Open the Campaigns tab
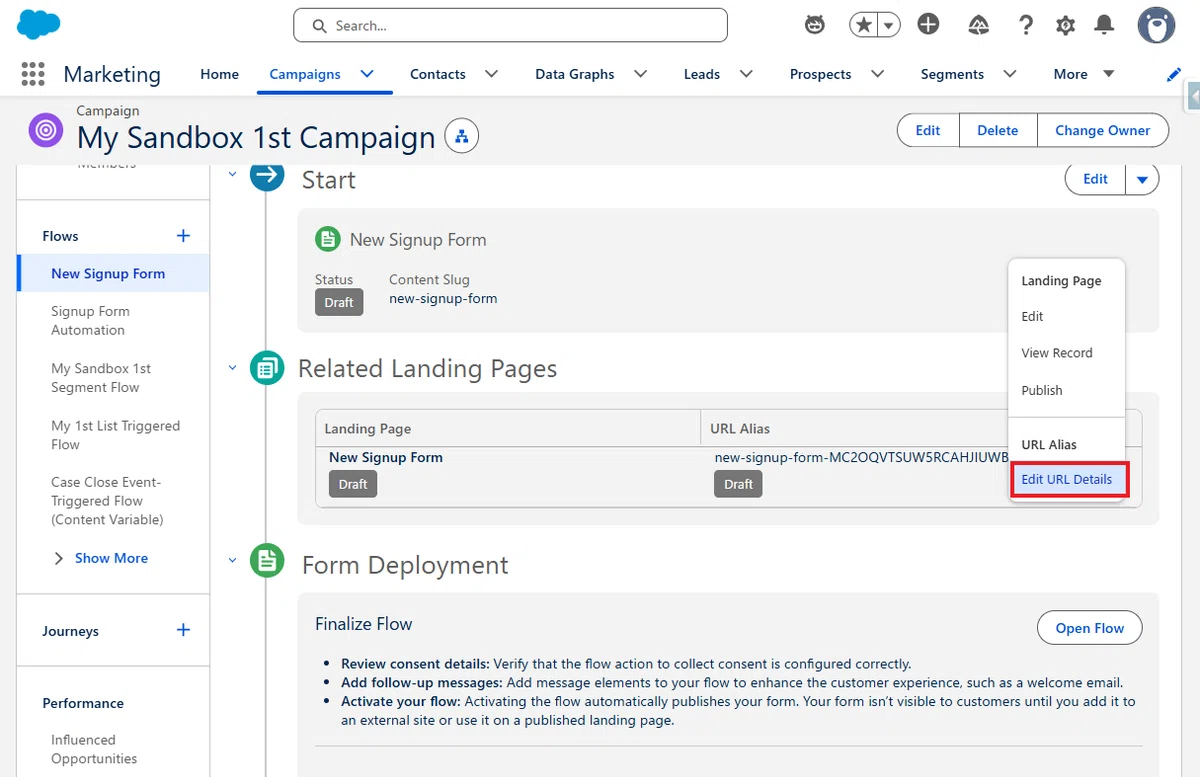 [305, 74]
